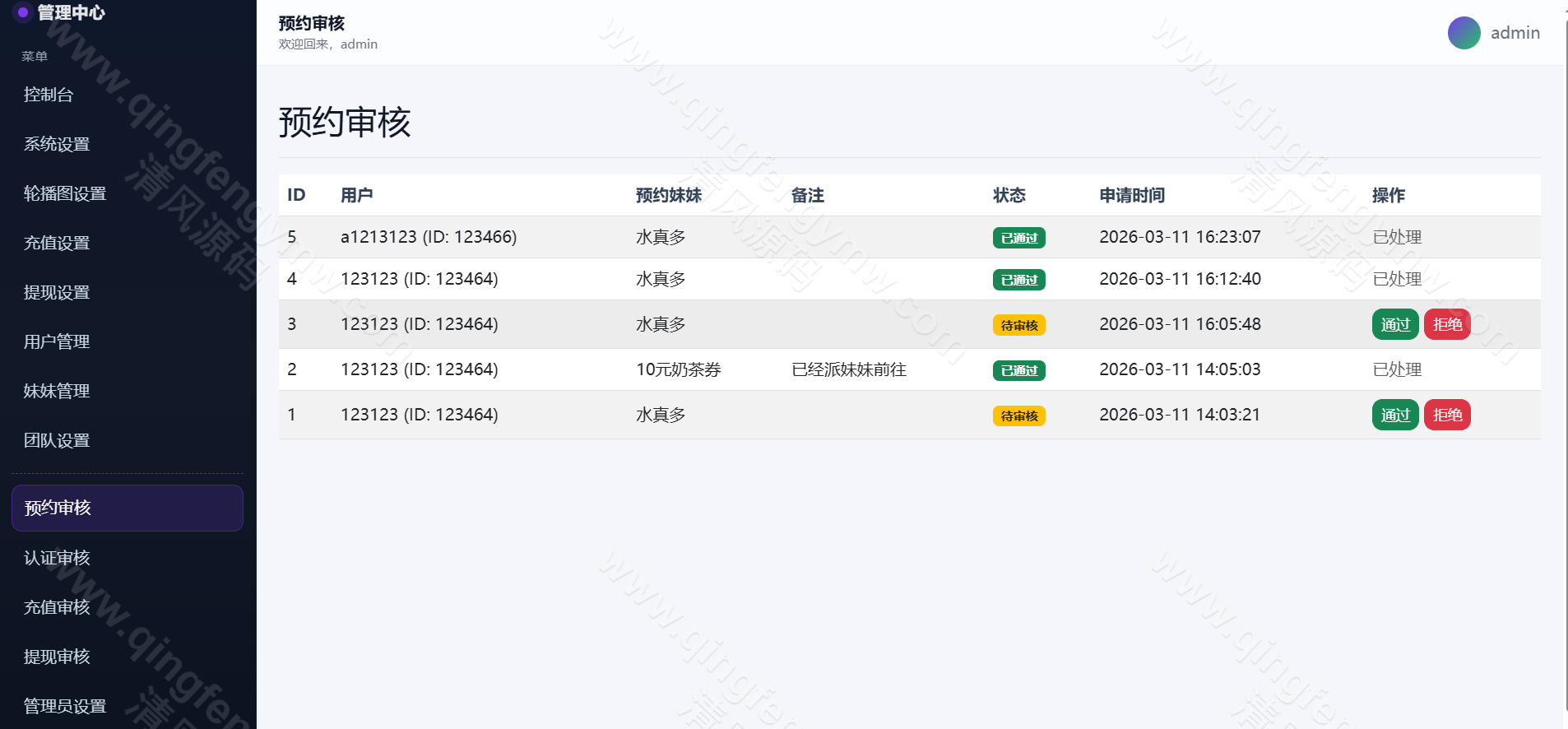
Task: Click user a1213123 (ID: 123466)
Action: (x=429, y=237)
